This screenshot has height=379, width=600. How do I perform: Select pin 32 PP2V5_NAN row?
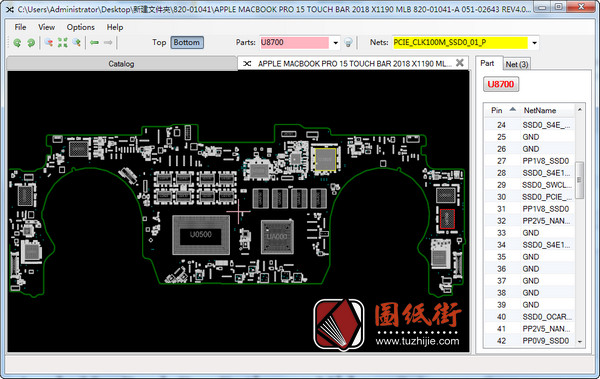[x=530, y=221]
